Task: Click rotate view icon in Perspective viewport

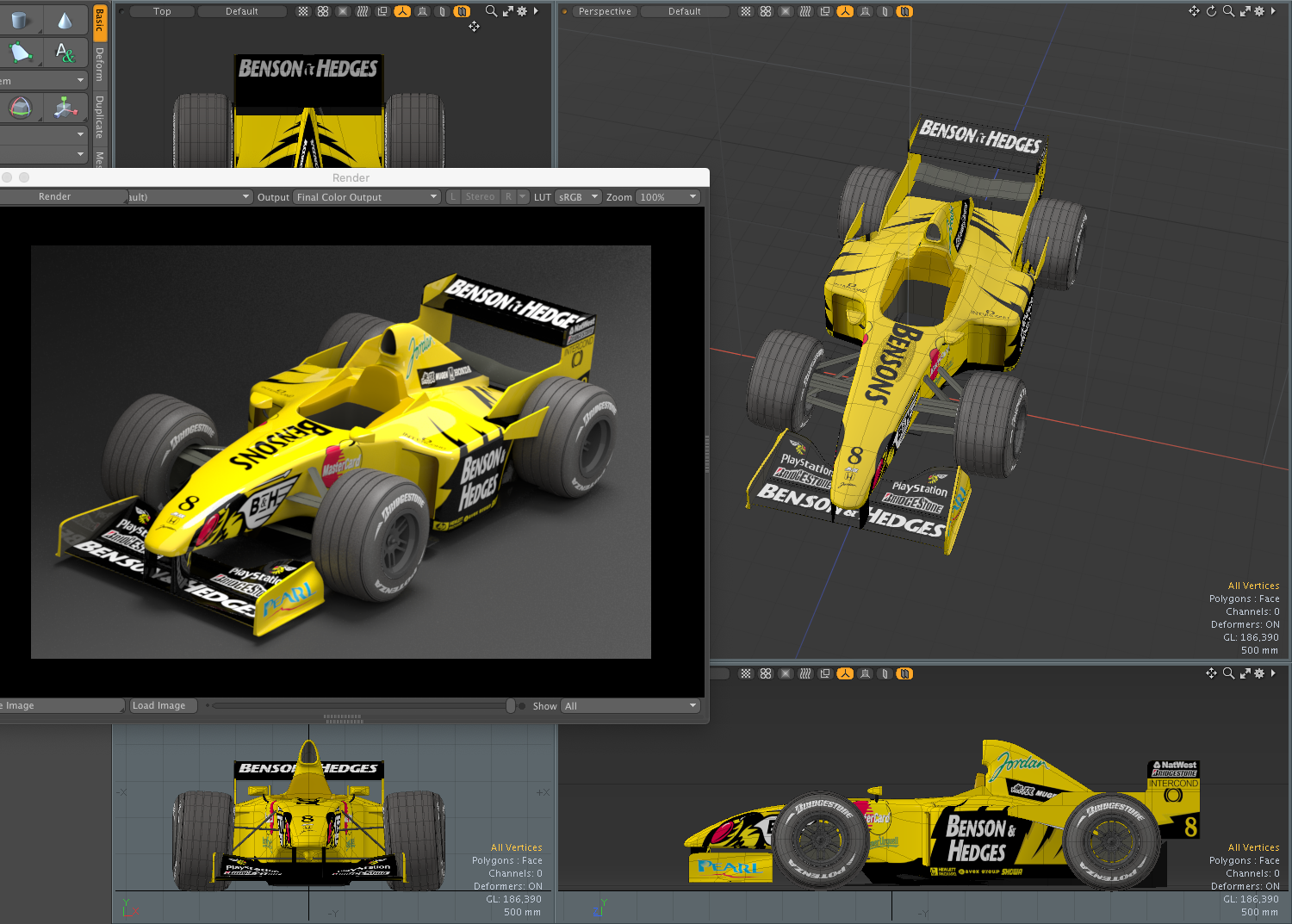Action: coord(1211,11)
